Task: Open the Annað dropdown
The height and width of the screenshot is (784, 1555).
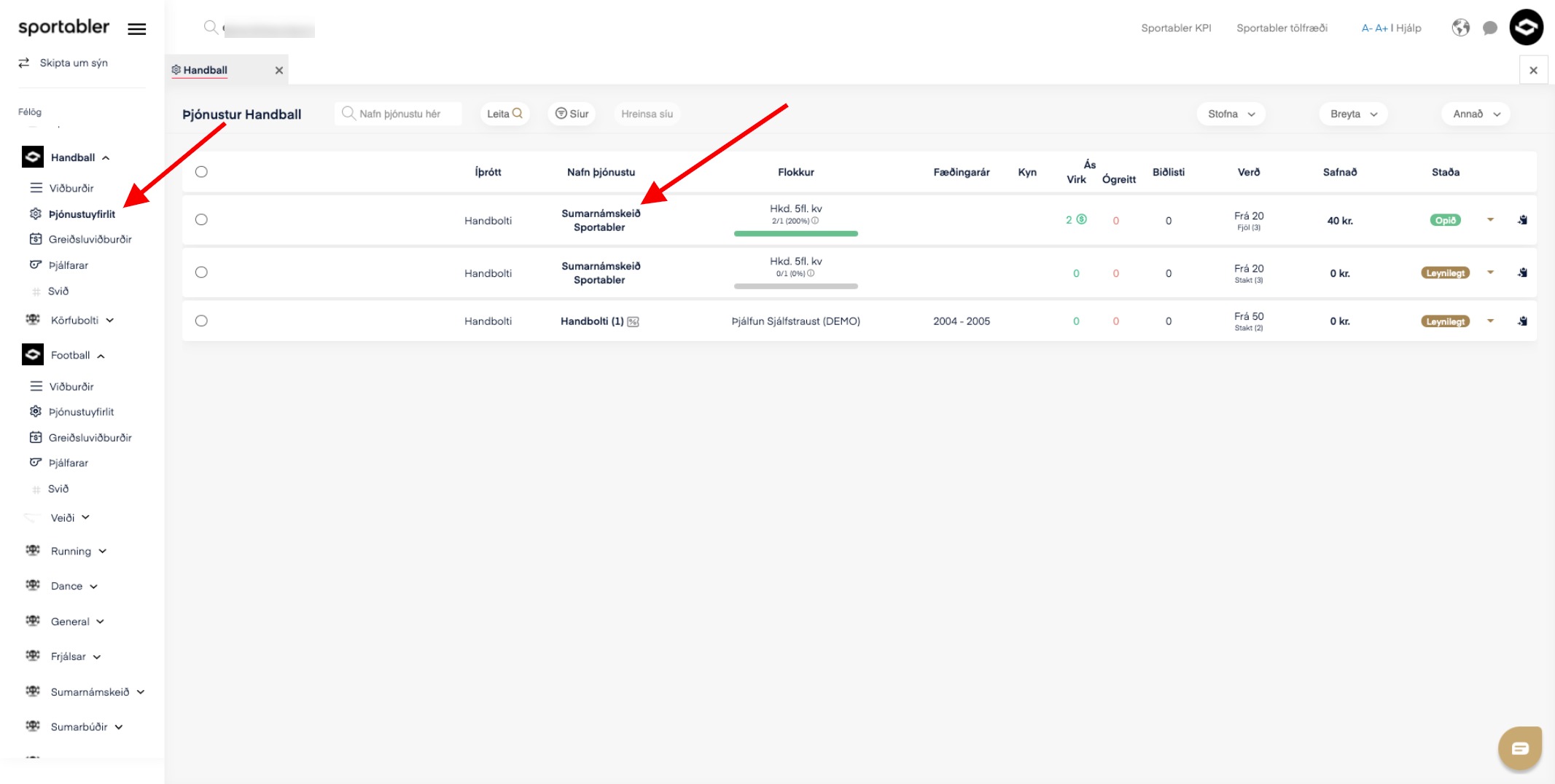Action: coord(1476,114)
